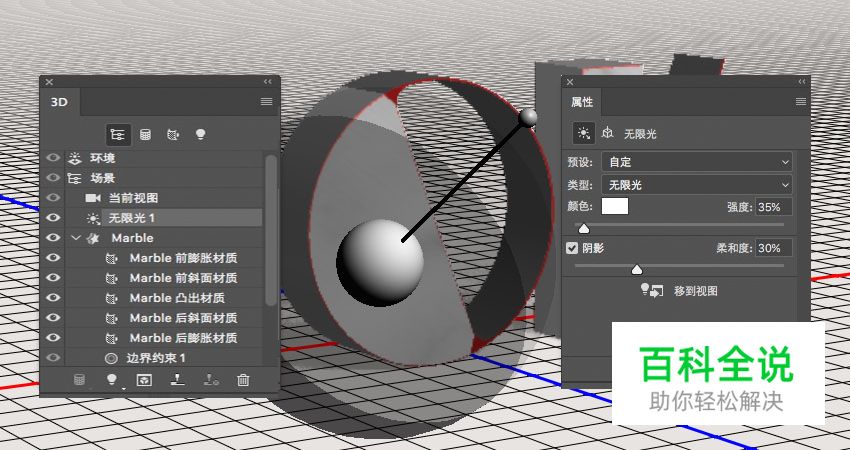The image size is (850, 450).
Task: Open the 预设 preset dropdown
Action: pyautogui.click(x=697, y=161)
